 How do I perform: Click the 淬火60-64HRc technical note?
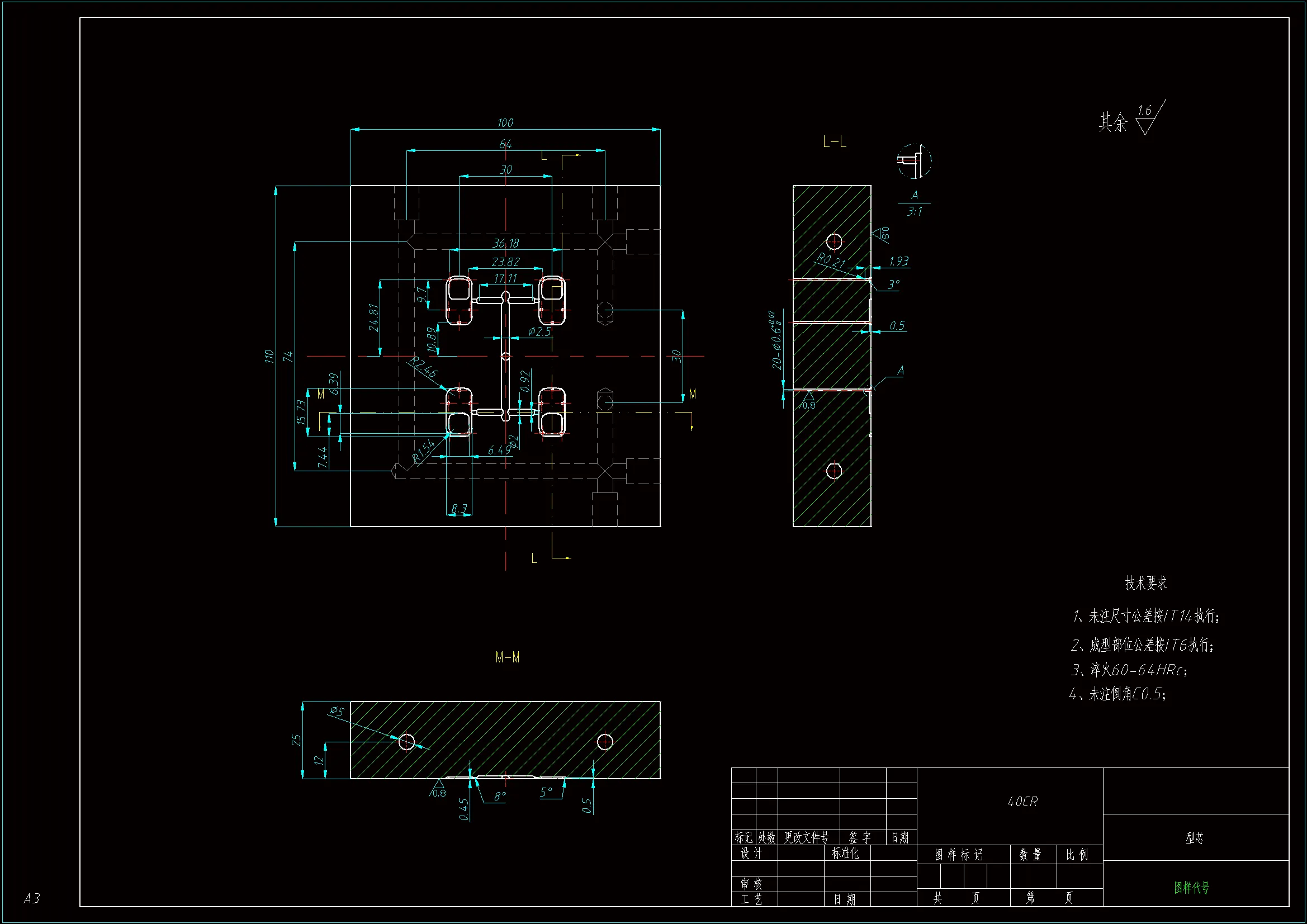pyautogui.click(x=1129, y=670)
